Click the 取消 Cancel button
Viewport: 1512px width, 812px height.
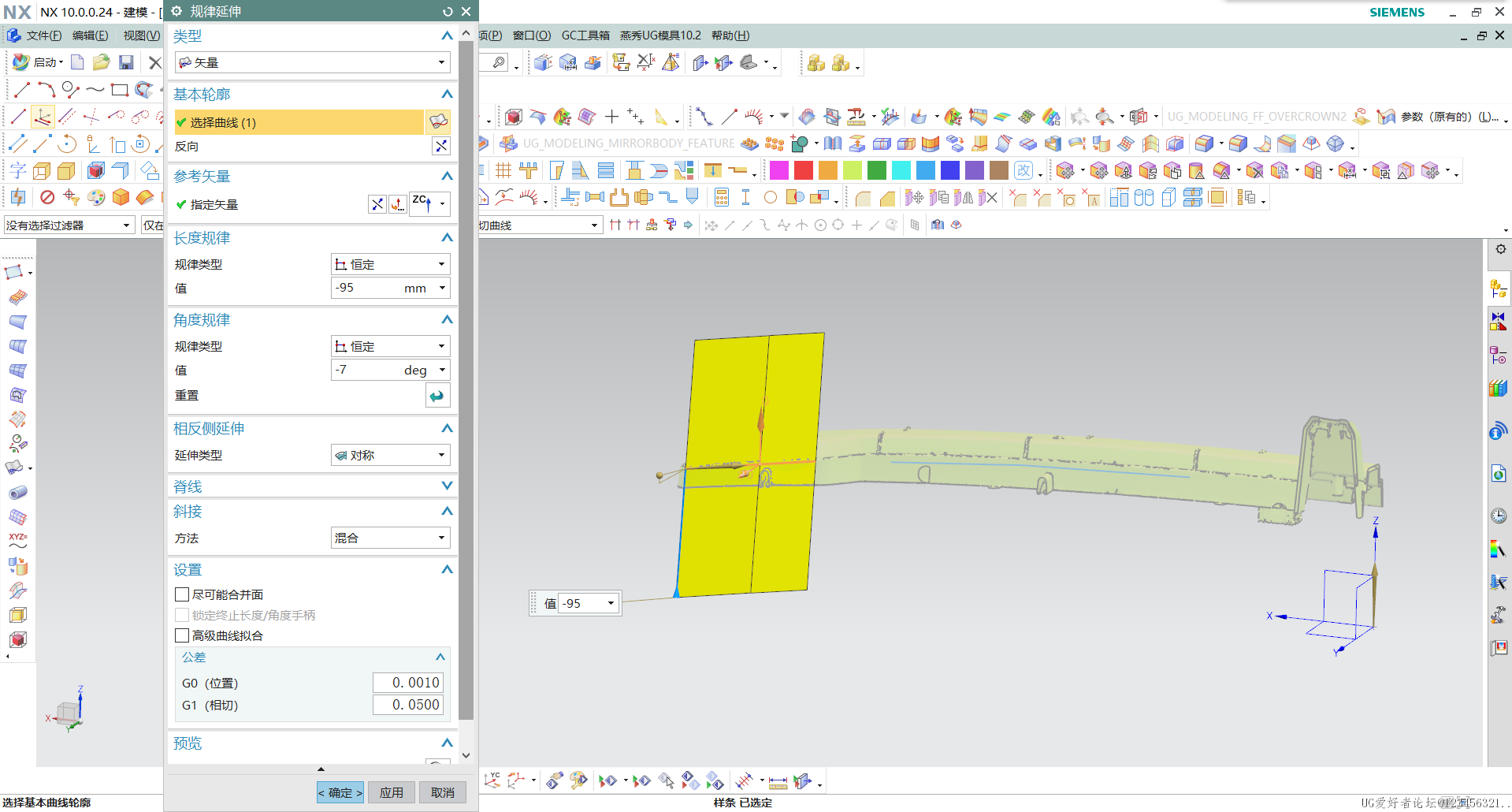pyautogui.click(x=443, y=792)
